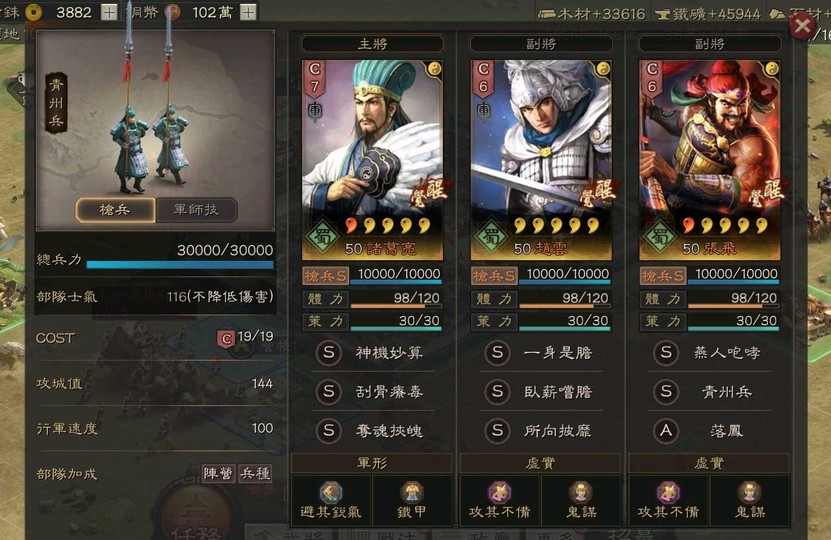Viewport: 831px width, 540px height.
Task: Open the 陣營 bonus details
Action: pyautogui.click(x=219, y=473)
